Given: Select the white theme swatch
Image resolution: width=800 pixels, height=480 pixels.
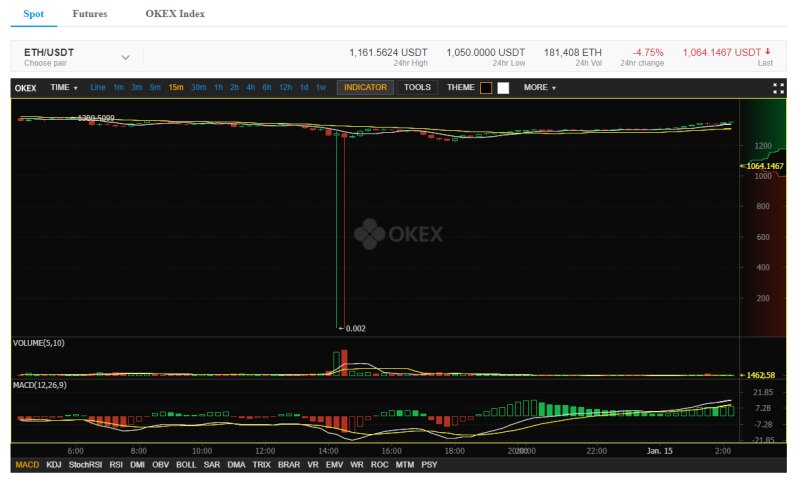Looking at the screenshot, I should point(503,88).
